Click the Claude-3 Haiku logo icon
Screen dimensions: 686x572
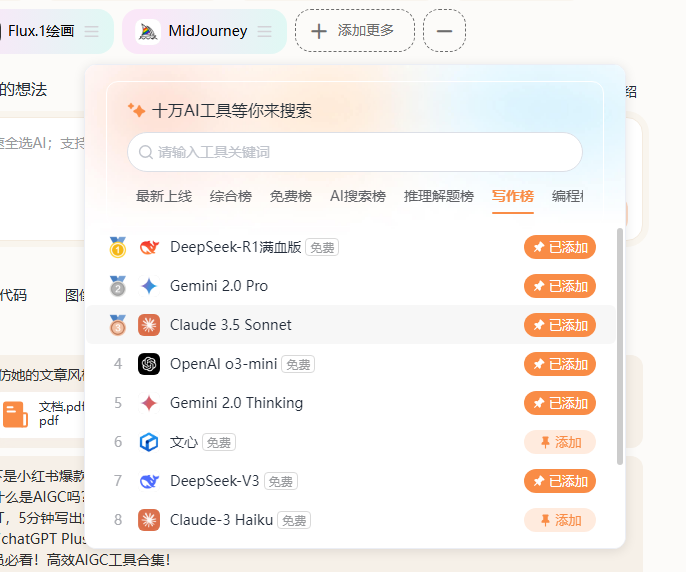click(x=149, y=520)
